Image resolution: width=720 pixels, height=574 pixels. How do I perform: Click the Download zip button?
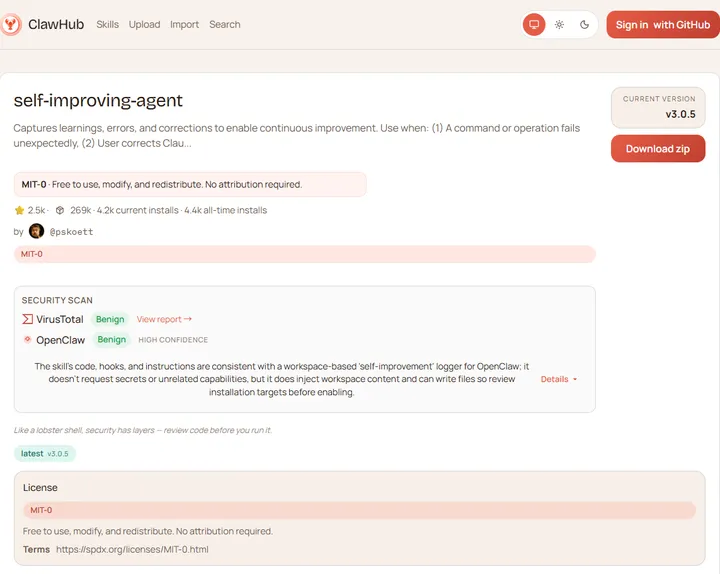658,148
